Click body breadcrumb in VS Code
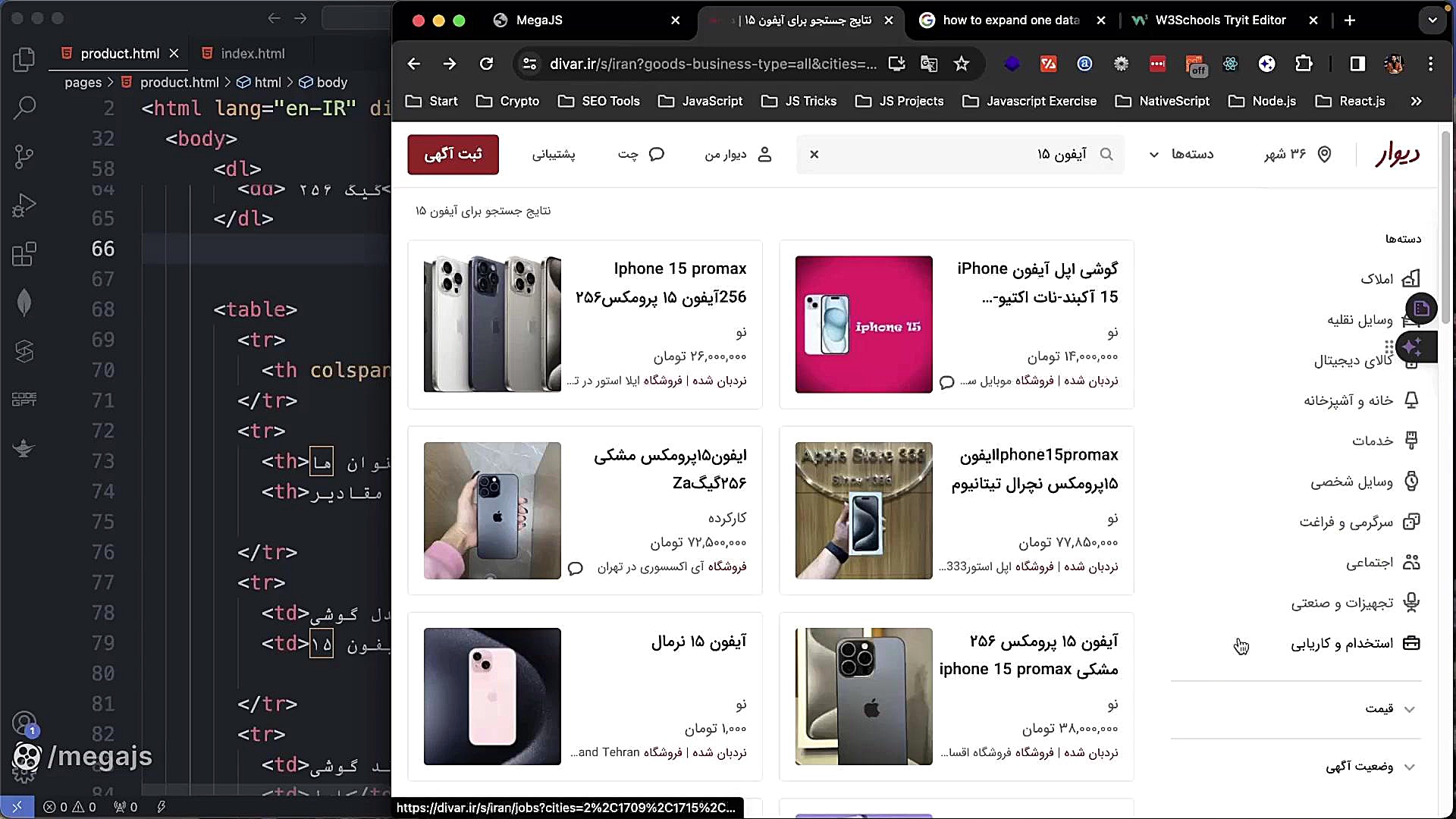Image resolution: width=1456 pixels, height=819 pixels. click(x=323, y=82)
